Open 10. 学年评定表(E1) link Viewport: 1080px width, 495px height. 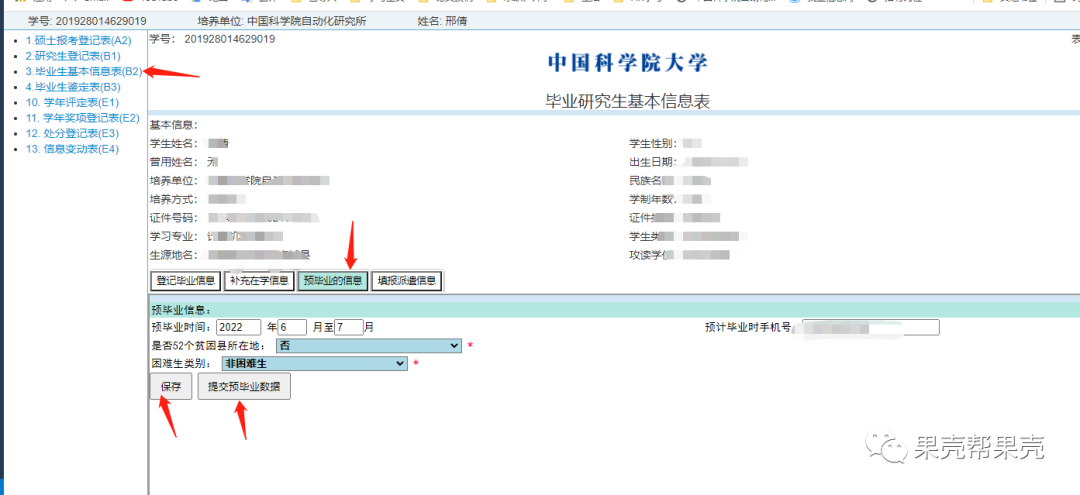click(x=72, y=103)
